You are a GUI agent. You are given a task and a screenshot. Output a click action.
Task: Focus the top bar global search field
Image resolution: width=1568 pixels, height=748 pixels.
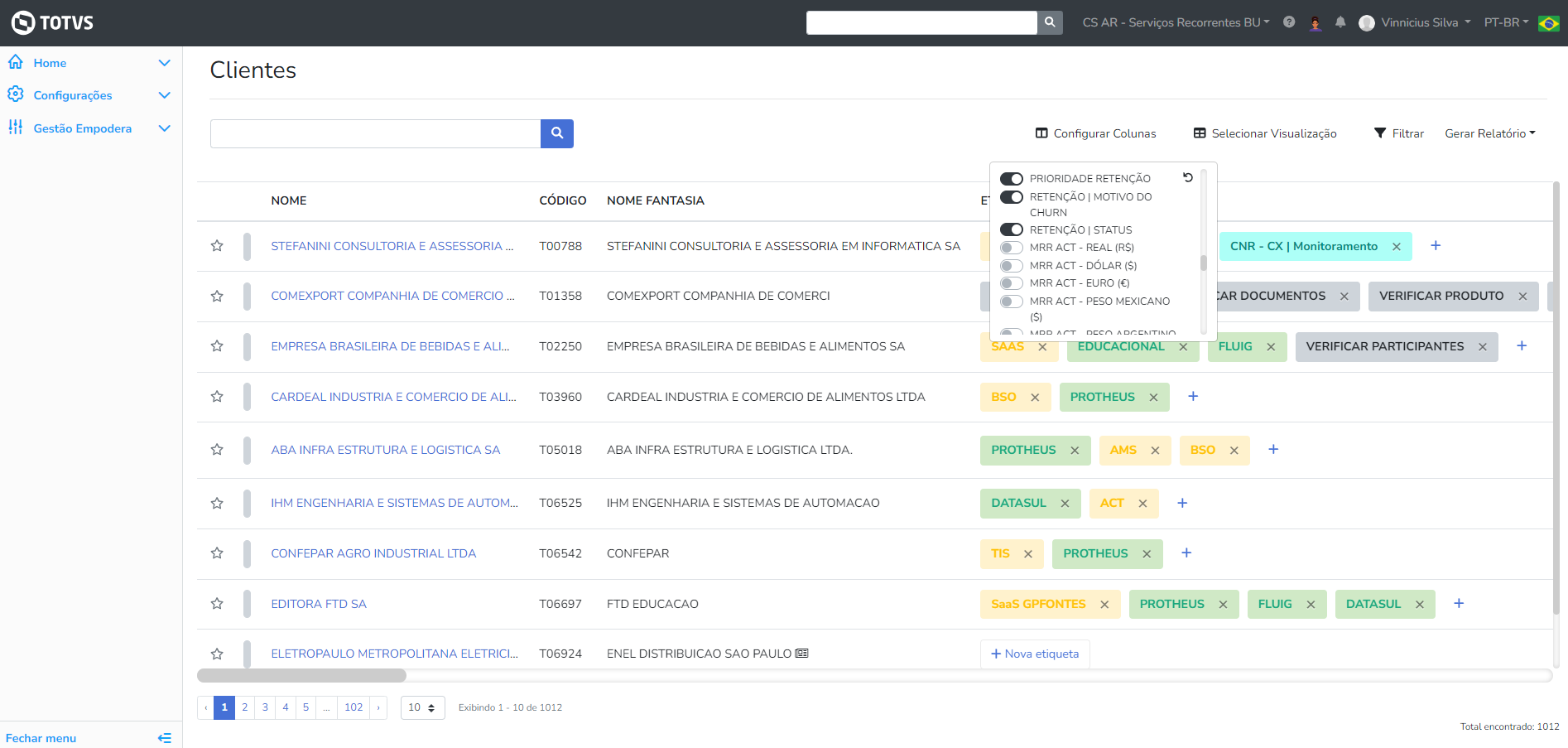tap(921, 22)
